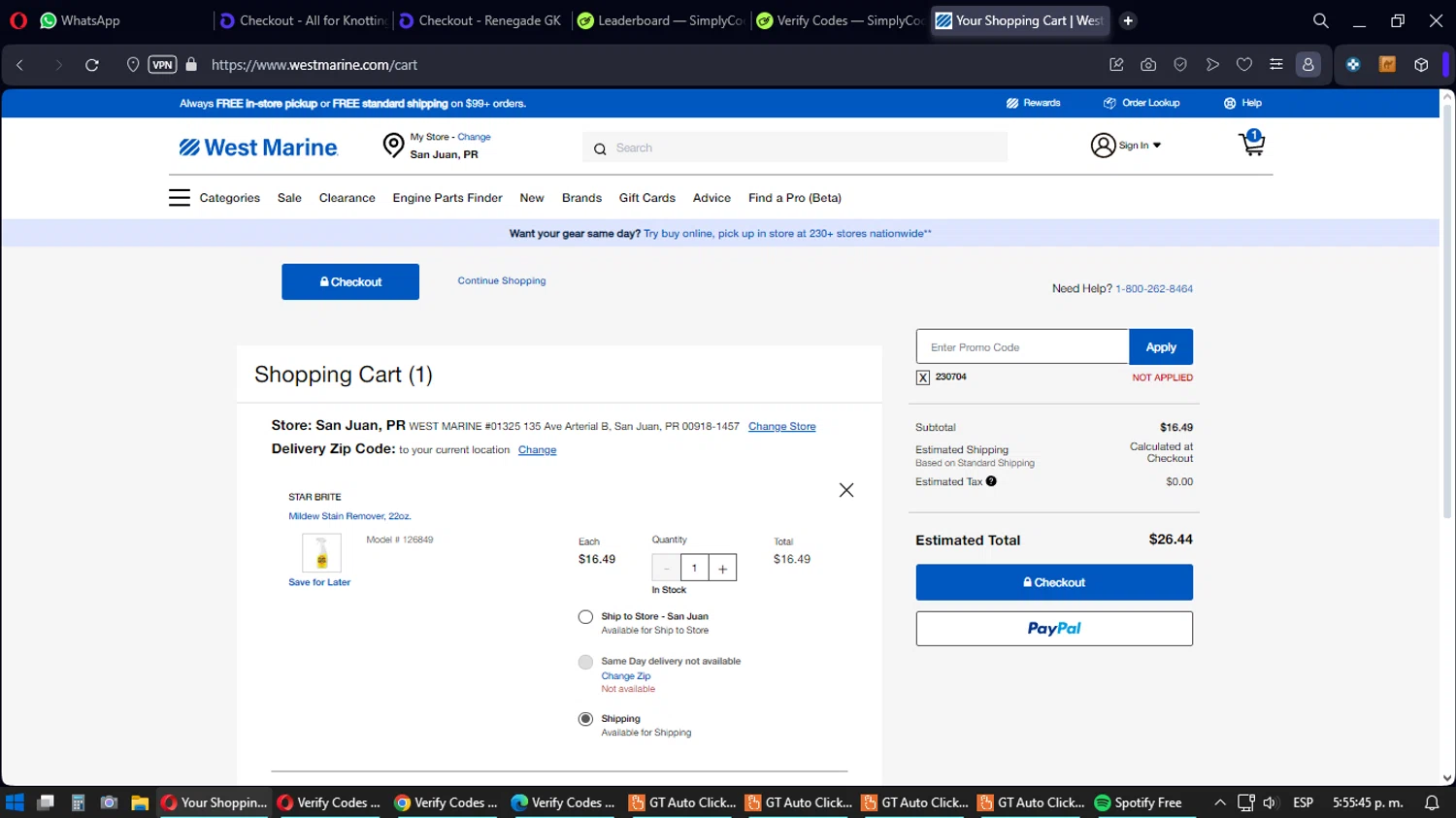Open the Advice menu item
The height and width of the screenshot is (818, 1456).
(x=711, y=198)
